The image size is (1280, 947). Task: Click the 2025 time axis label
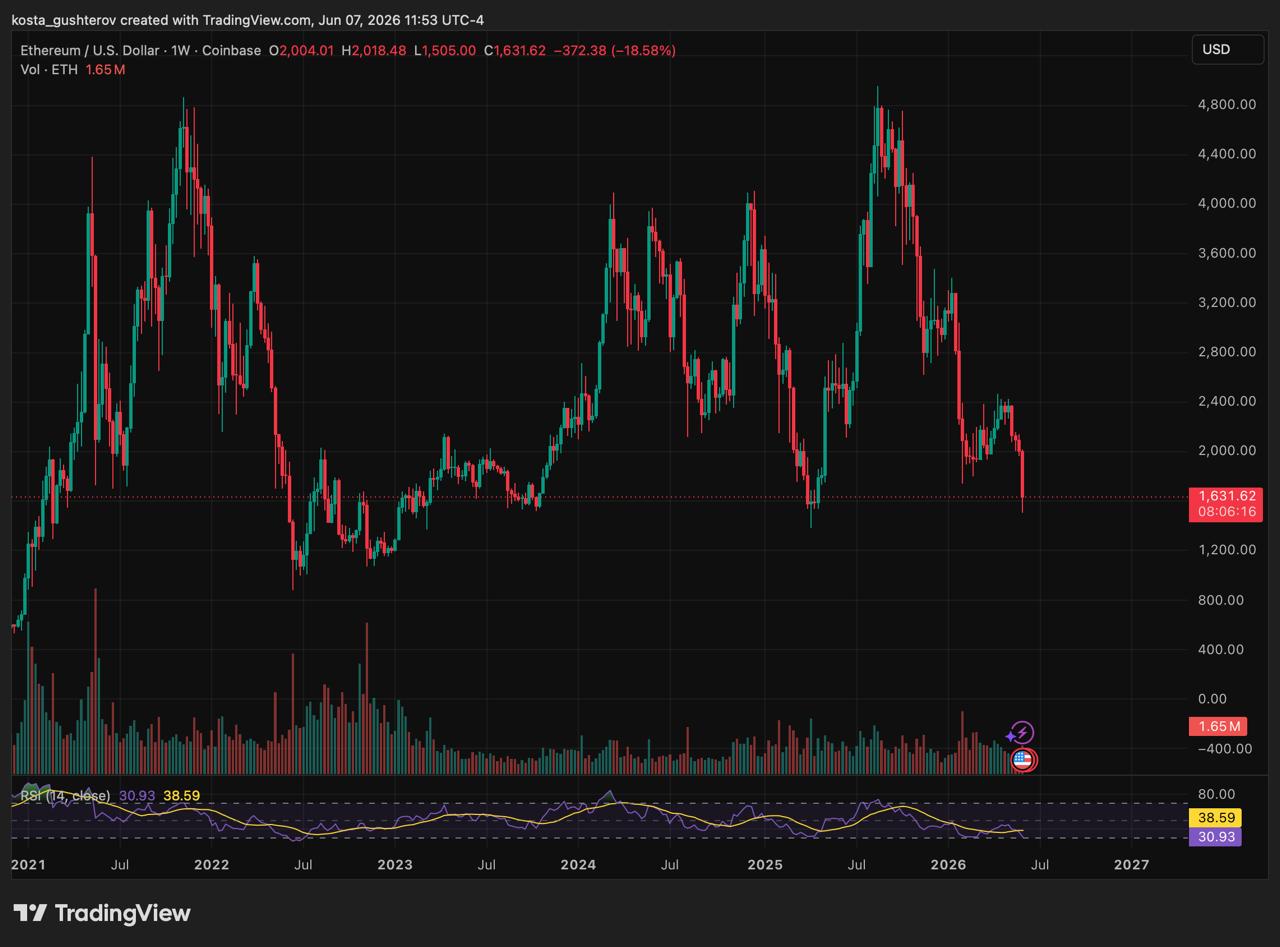click(765, 864)
